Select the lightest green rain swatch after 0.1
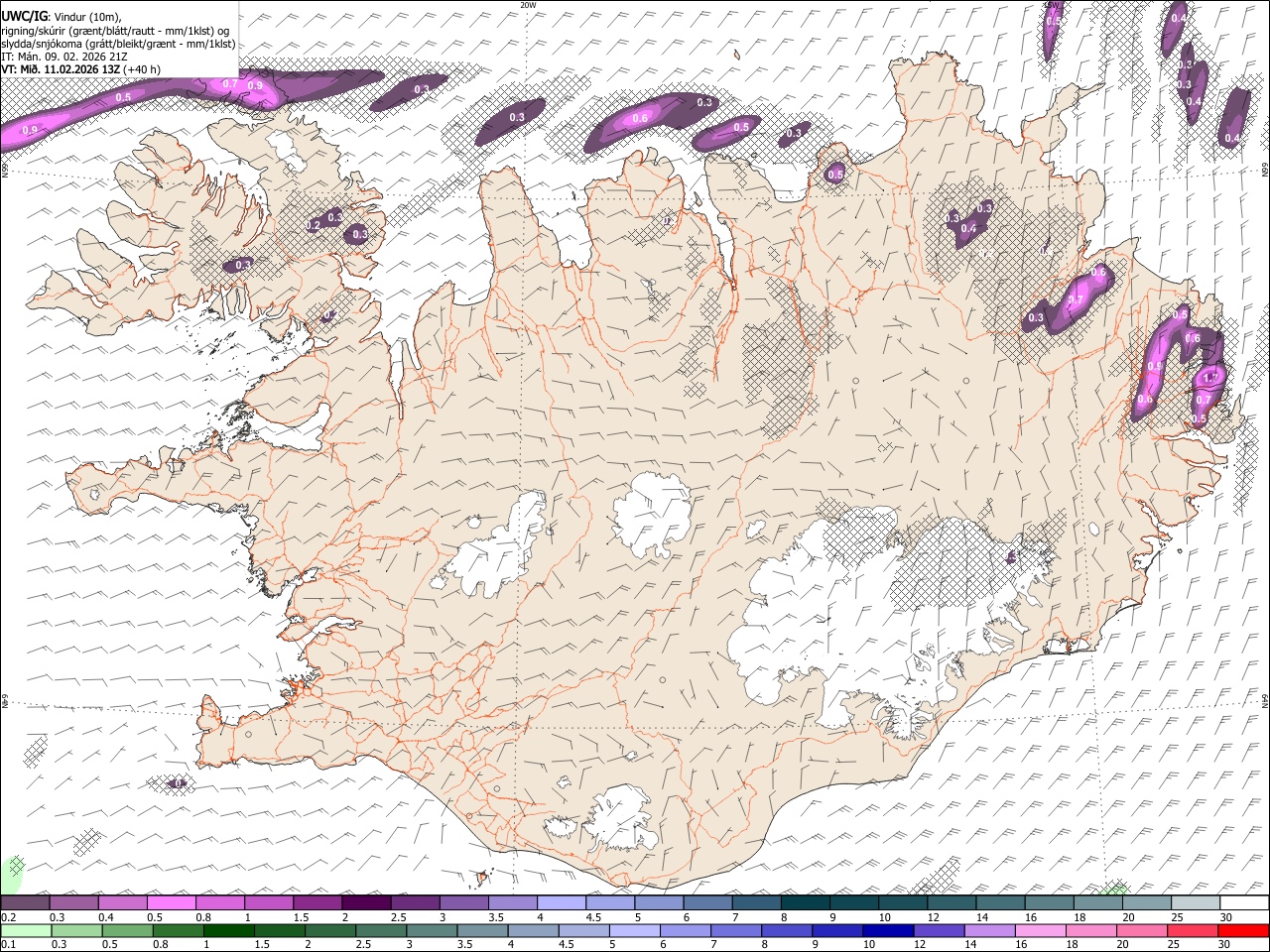Screen dimensions: 1270x952 point(26,931)
